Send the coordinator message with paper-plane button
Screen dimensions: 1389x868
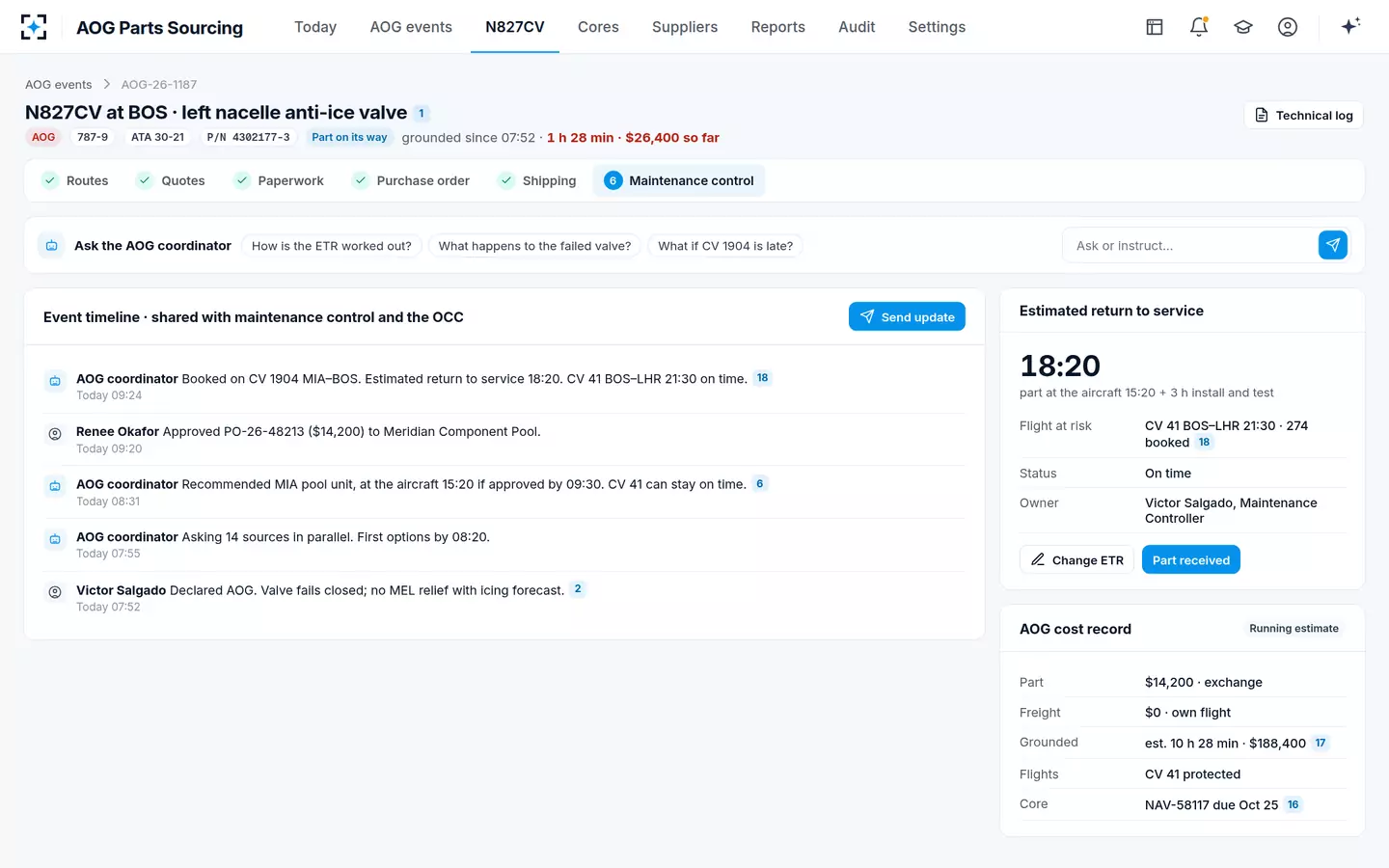[1332, 245]
